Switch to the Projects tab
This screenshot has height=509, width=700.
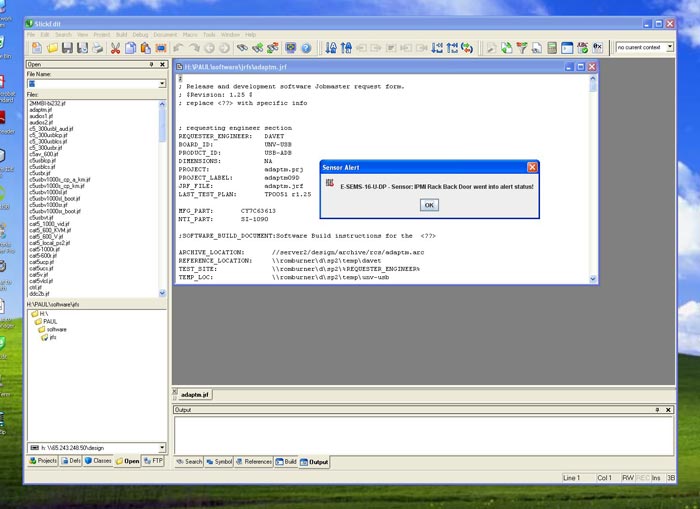tap(43, 461)
